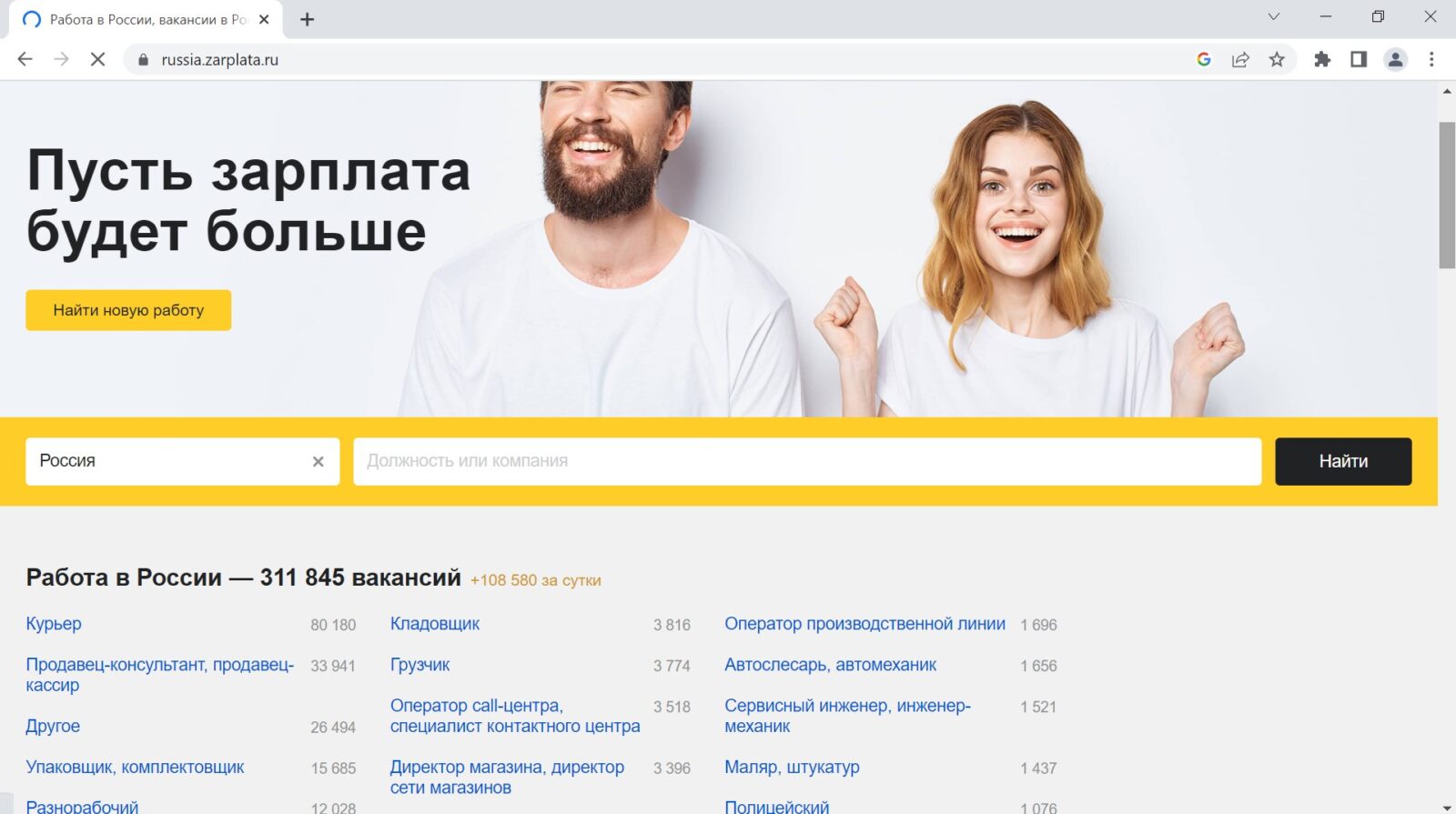Open the Полицейский link
This screenshot has height=814, width=1456.
click(776, 807)
